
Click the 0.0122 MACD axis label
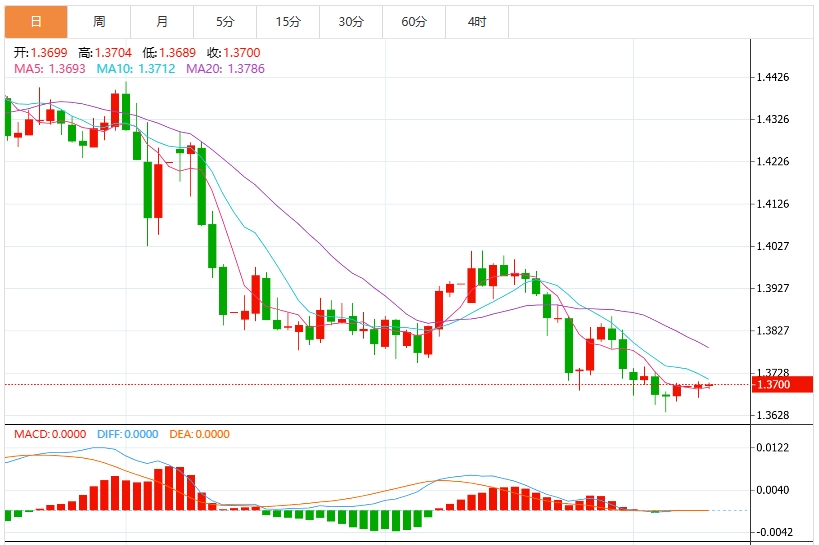click(773, 447)
